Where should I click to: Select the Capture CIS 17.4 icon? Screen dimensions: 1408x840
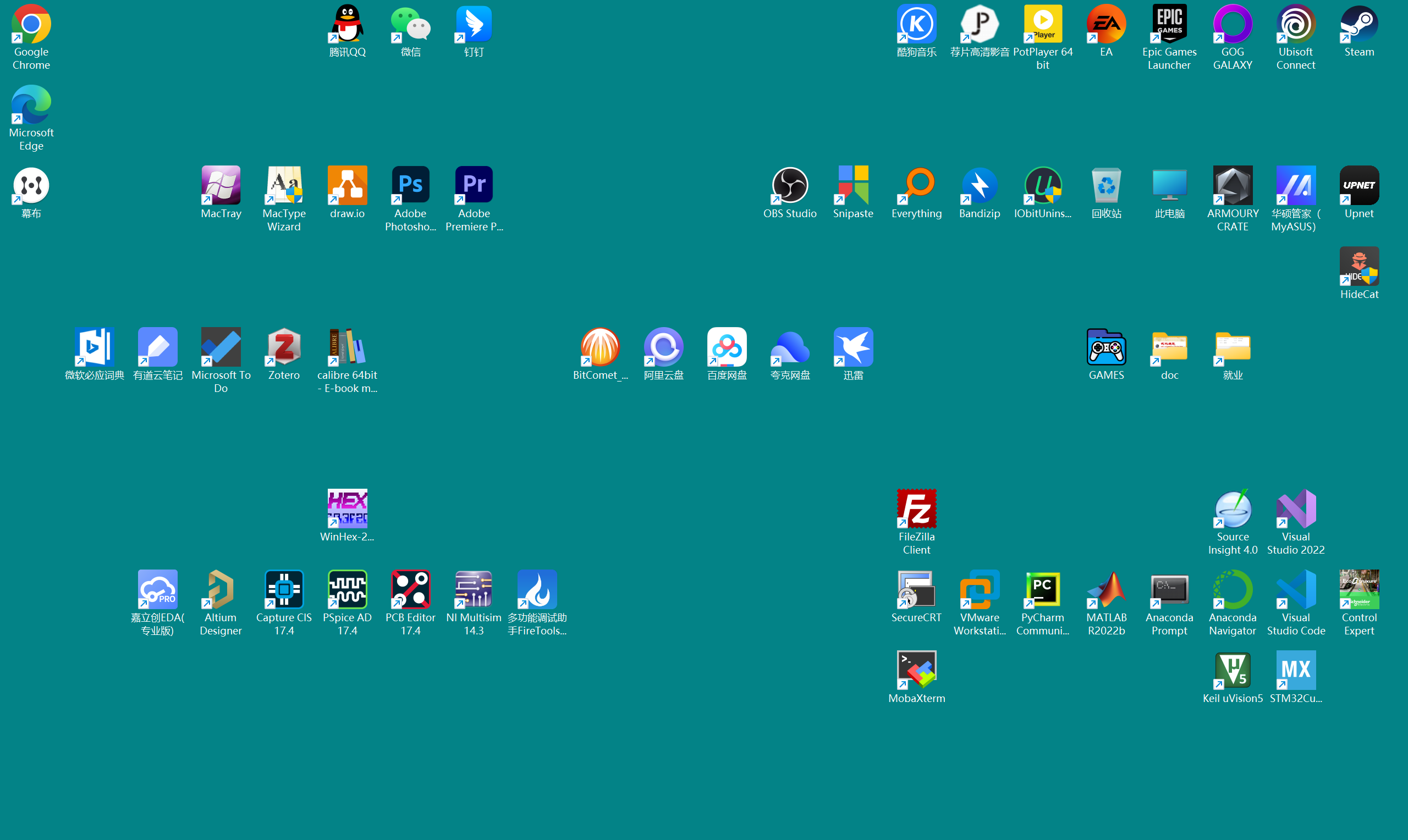284,590
